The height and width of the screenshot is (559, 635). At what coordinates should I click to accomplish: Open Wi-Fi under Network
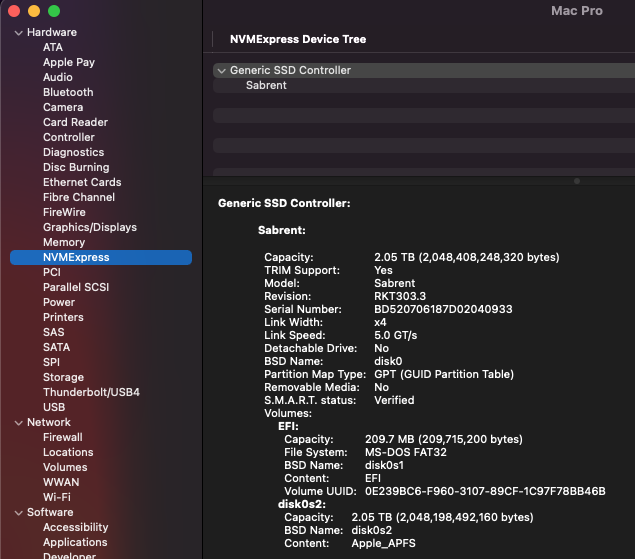coord(57,497)
